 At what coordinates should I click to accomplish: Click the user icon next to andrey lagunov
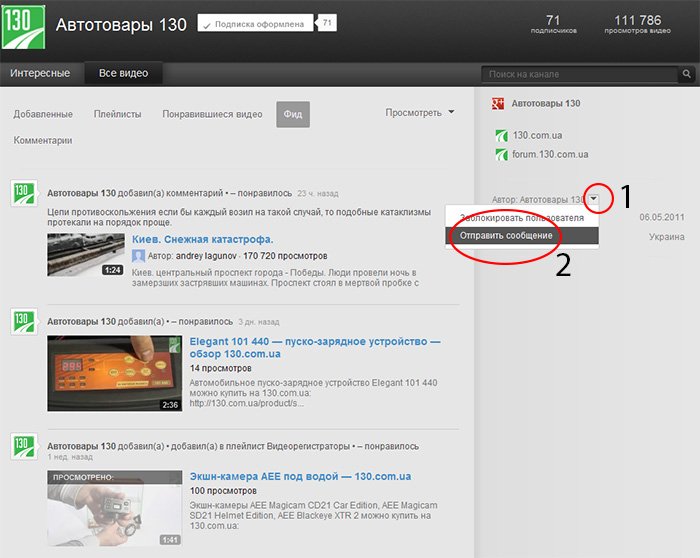138,256
